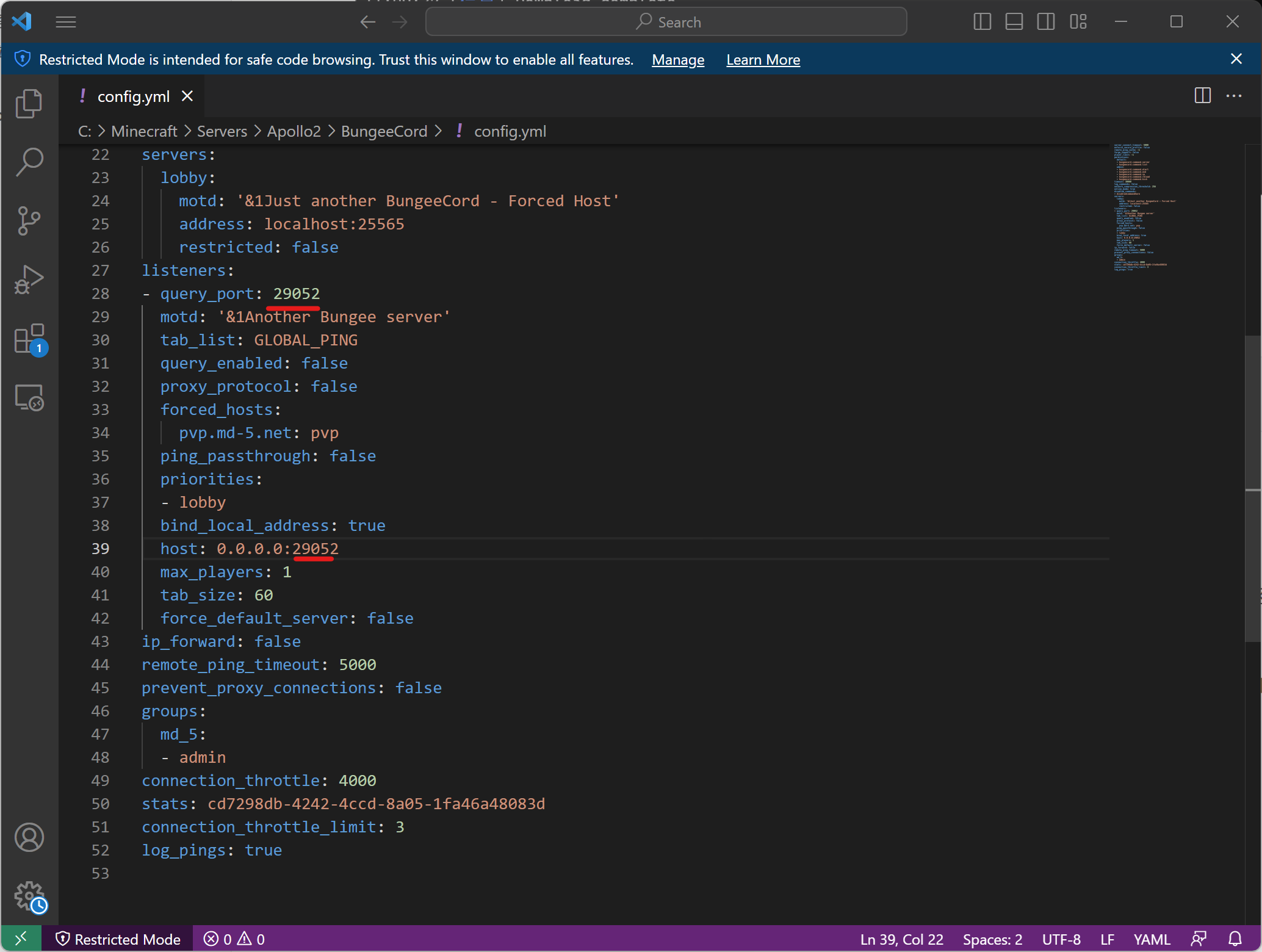Screen dimensions: 1262x952
Task: Click the VS Code logo icon
Action: (x=22, y=22)
